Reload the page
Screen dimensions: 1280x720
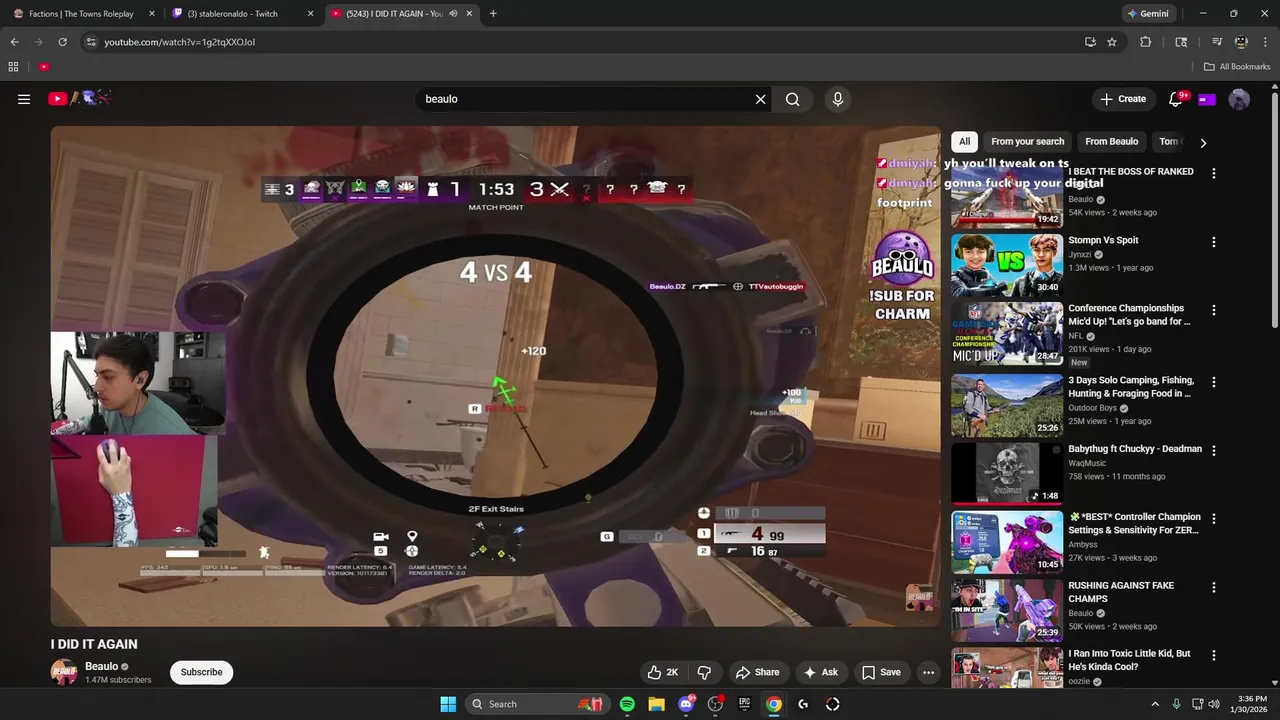pyautogui.click(x=62, y=42)
